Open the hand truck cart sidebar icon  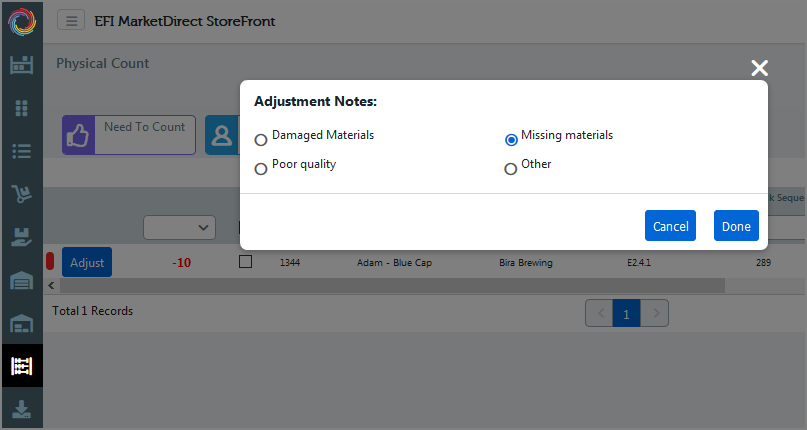(x=22, y=194)
